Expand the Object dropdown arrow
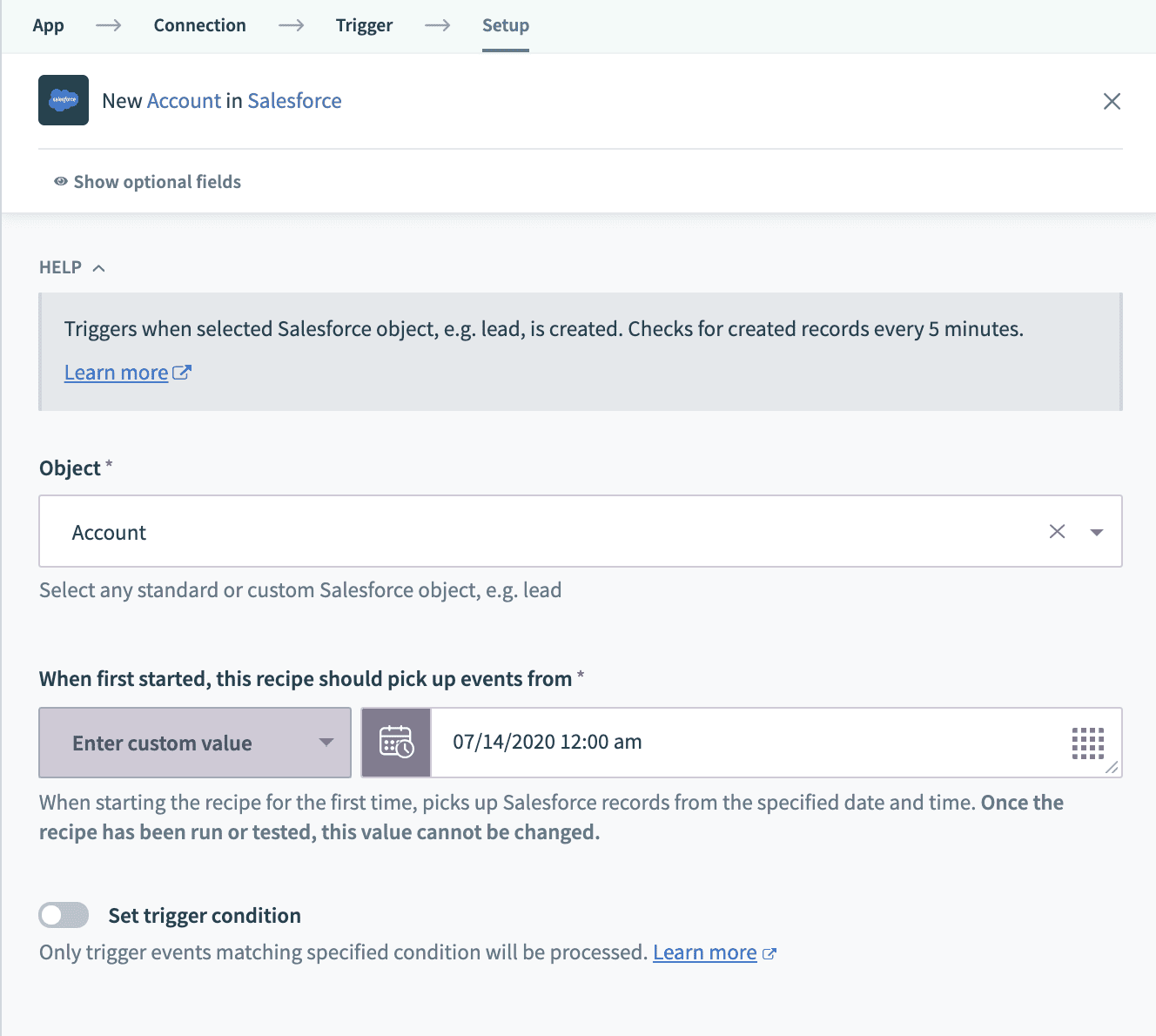Screen dimensions: 1156x1036 coord(1097,532)
